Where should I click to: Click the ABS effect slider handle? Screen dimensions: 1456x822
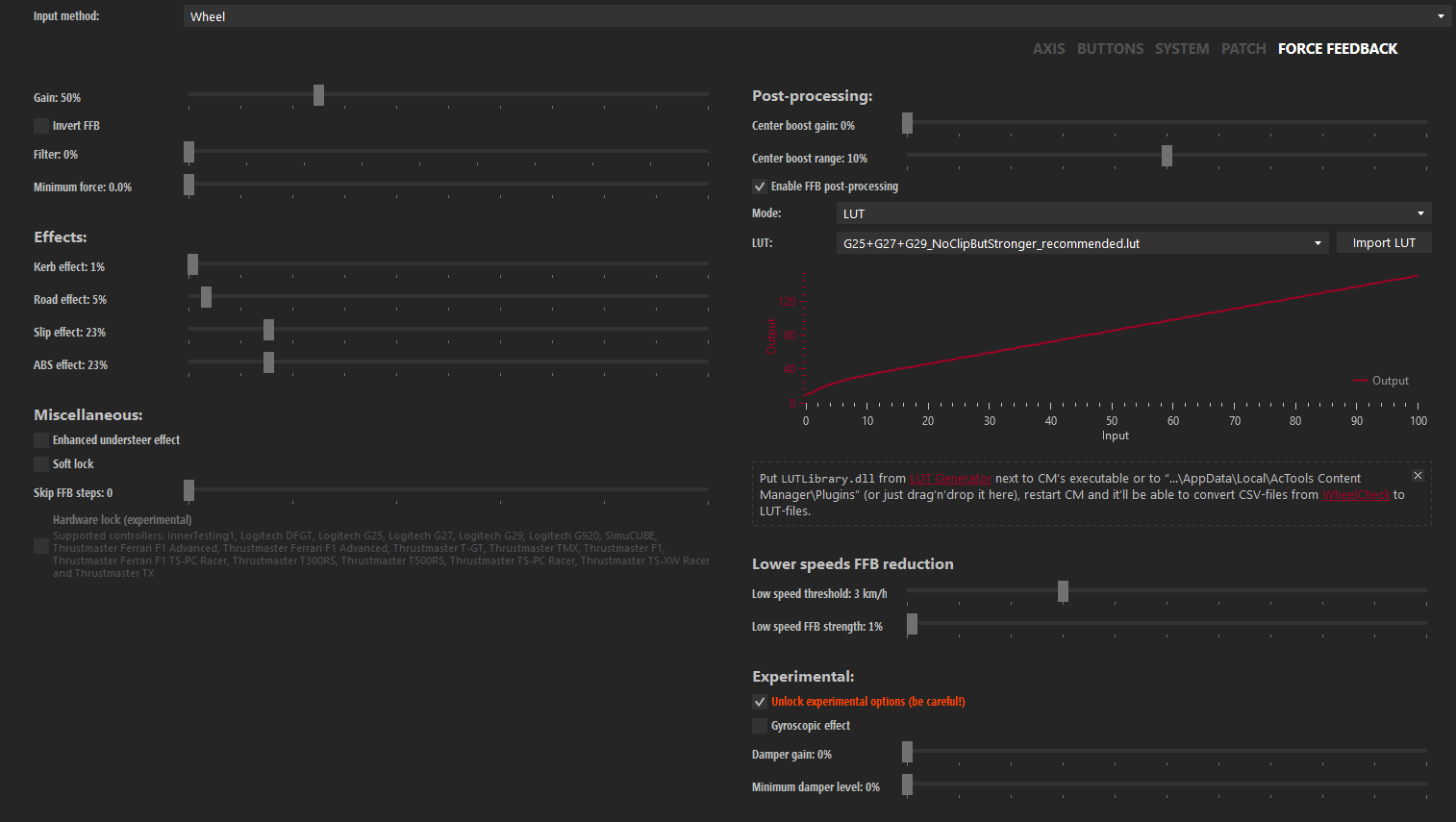point(268,362)
